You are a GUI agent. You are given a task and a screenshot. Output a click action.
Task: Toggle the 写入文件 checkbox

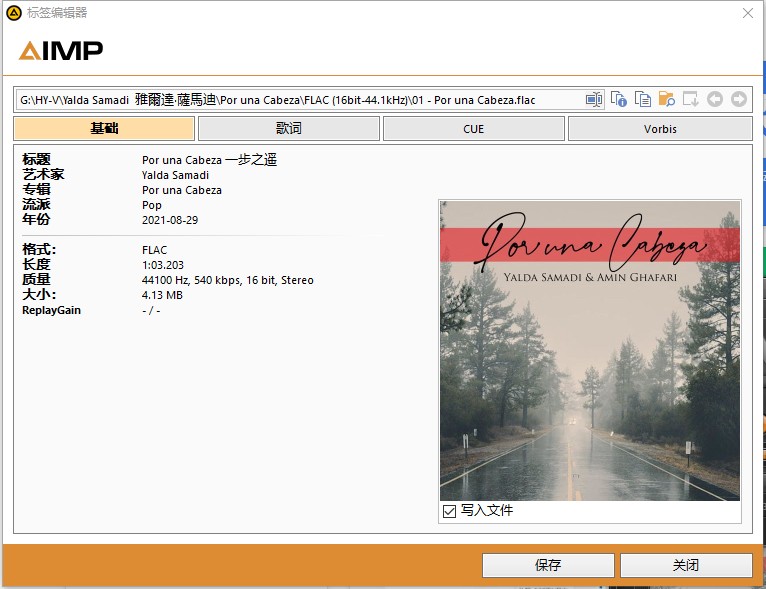pyautogui.click(x=449, y=511)
